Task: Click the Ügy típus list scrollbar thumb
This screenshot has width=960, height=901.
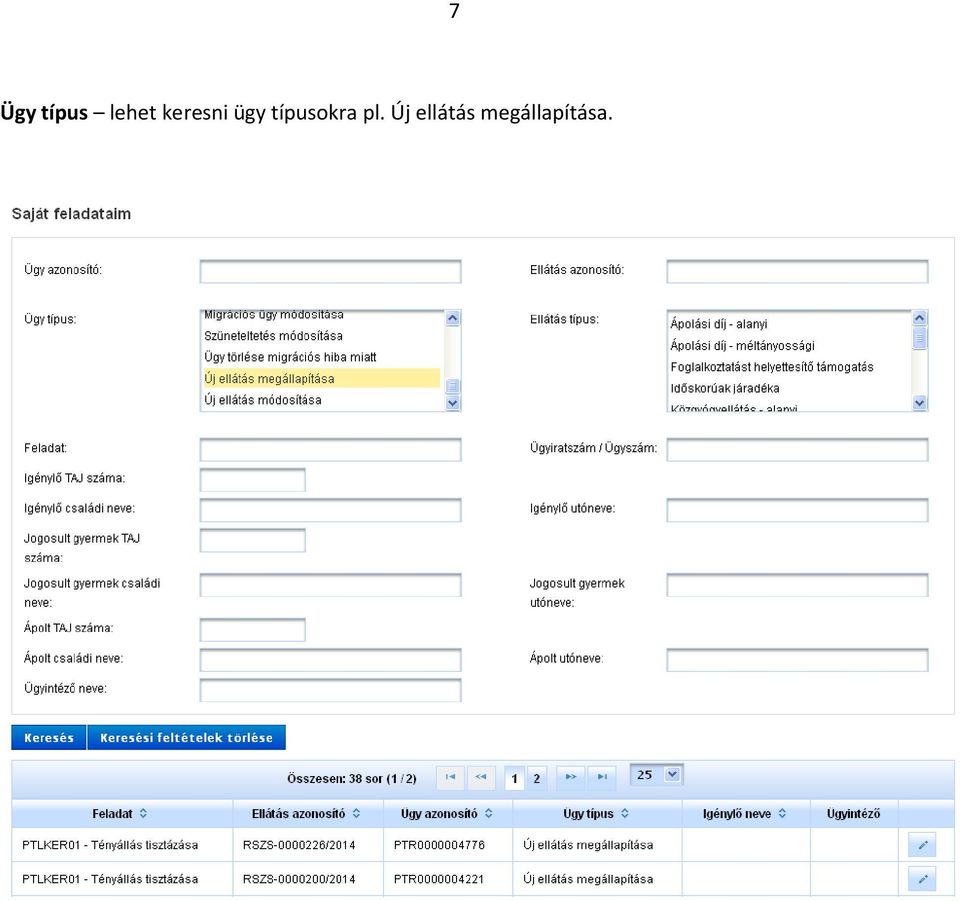Action: [452, 386]
